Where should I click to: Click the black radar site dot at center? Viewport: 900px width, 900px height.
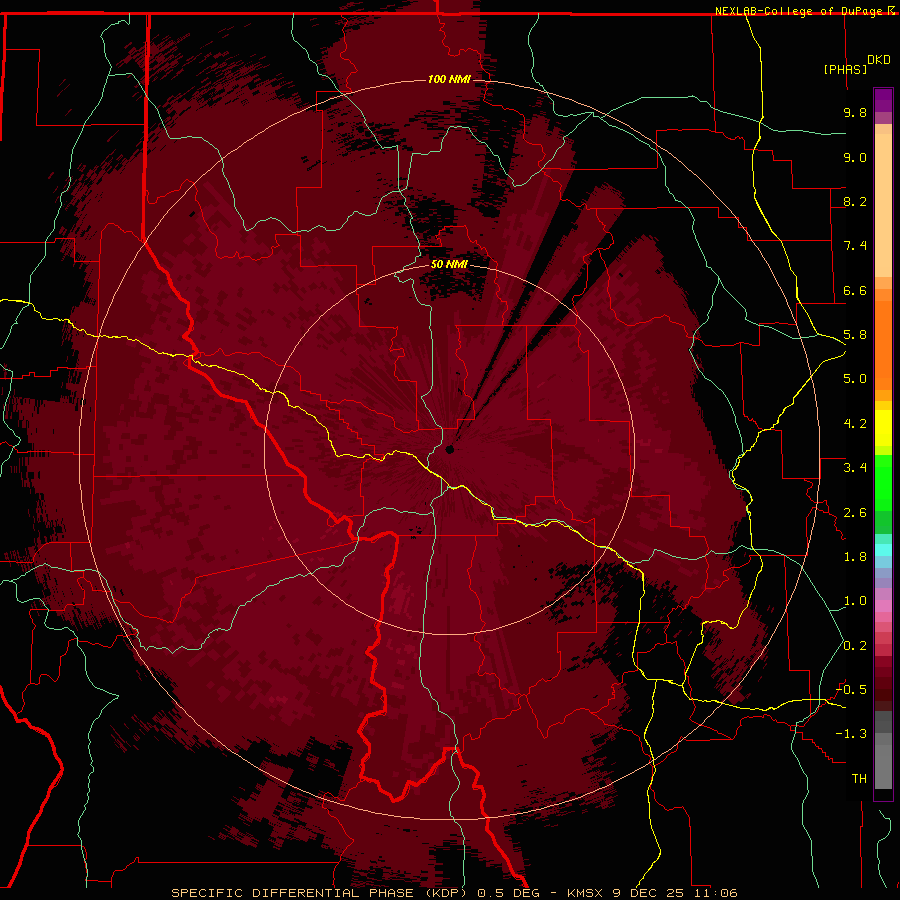449,449
